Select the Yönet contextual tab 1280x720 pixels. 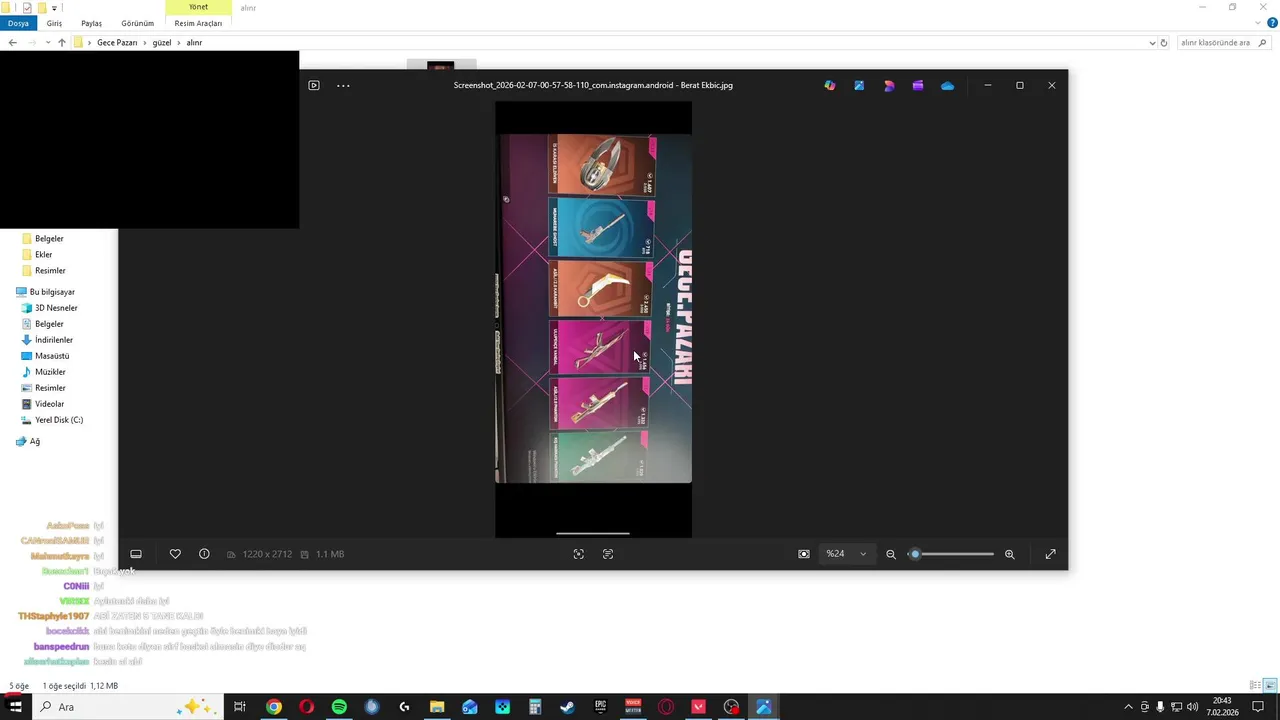tap(199, 7)
